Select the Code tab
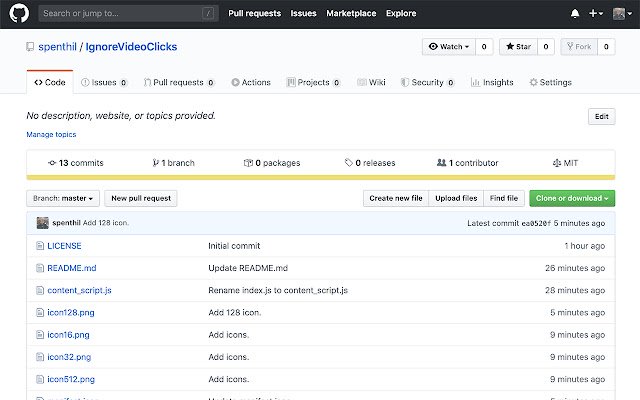This screenshot has height=400, width=640. coord(50,82)
